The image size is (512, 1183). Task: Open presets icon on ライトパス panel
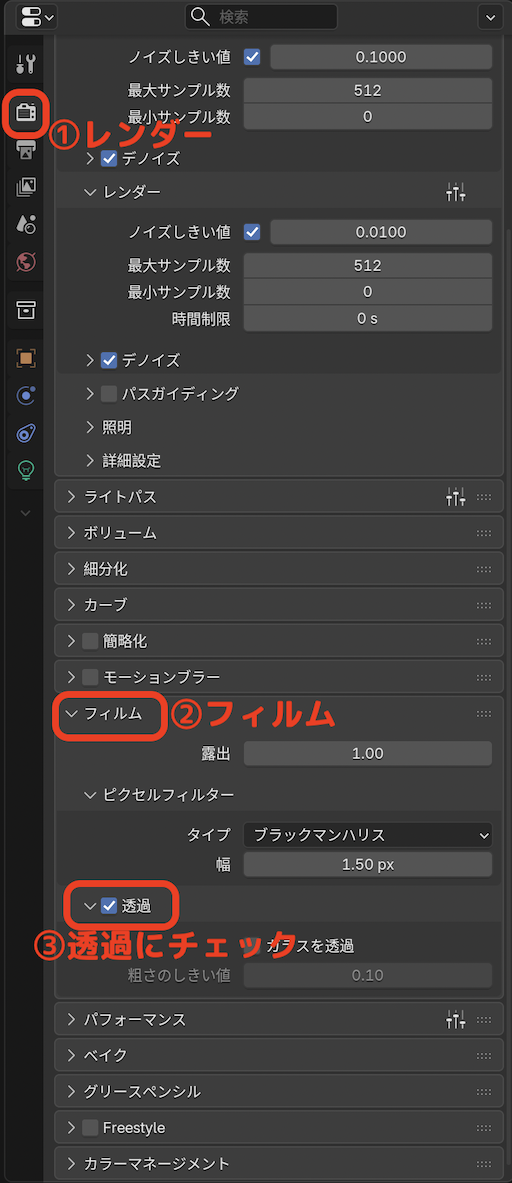coord(456,496)
